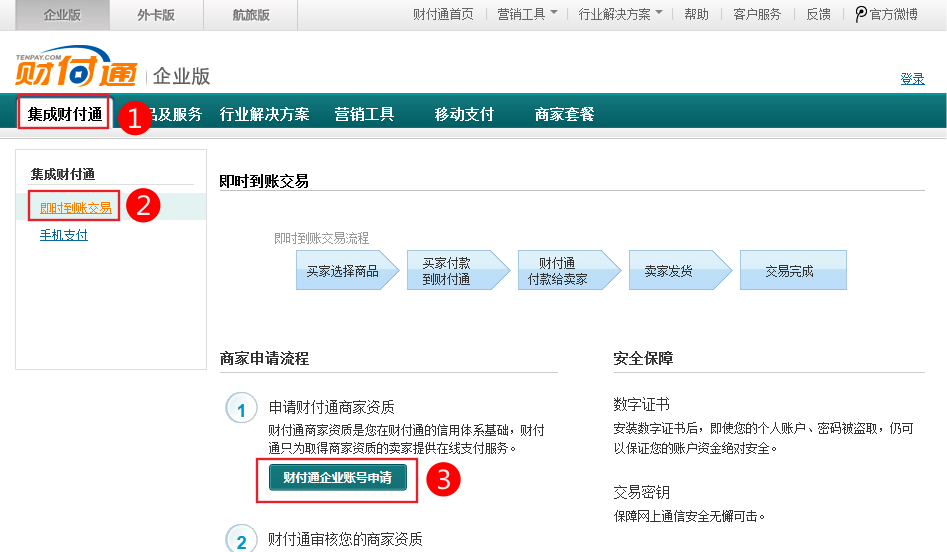Click the Tenpay logo

[75, 68]
